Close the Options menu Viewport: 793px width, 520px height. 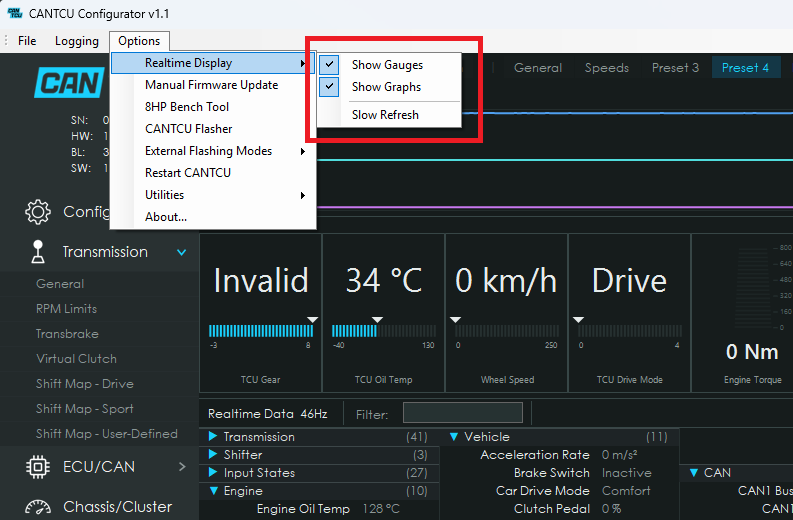pyautogui.click(x=139, y=41)
